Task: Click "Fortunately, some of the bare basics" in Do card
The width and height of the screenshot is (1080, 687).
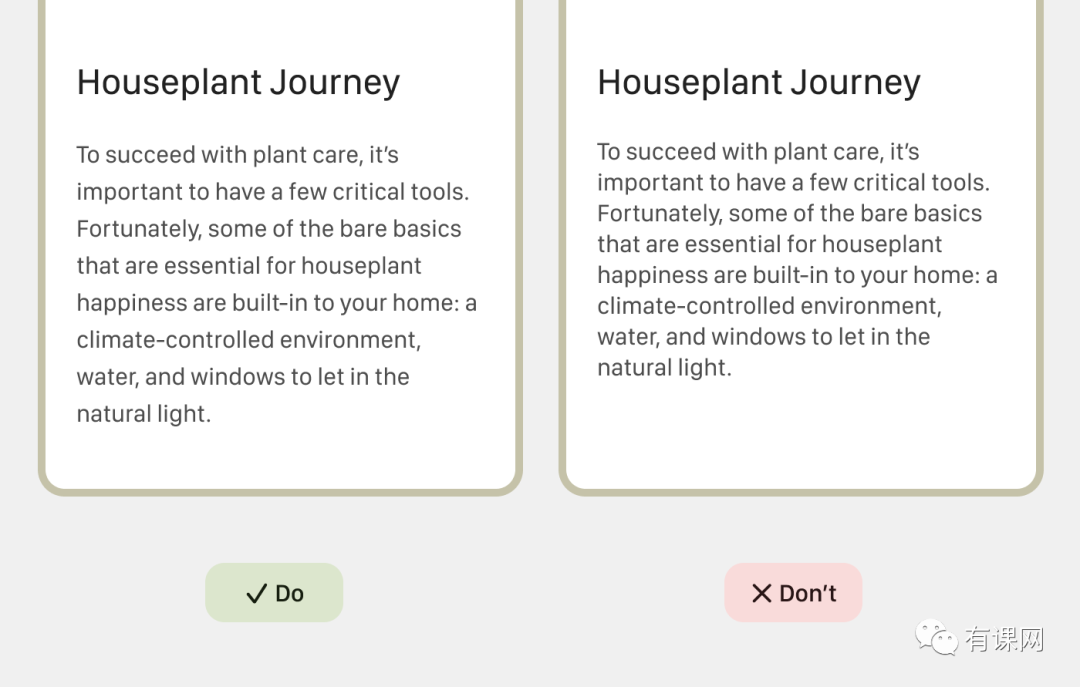Action: (x=269, y=229)
